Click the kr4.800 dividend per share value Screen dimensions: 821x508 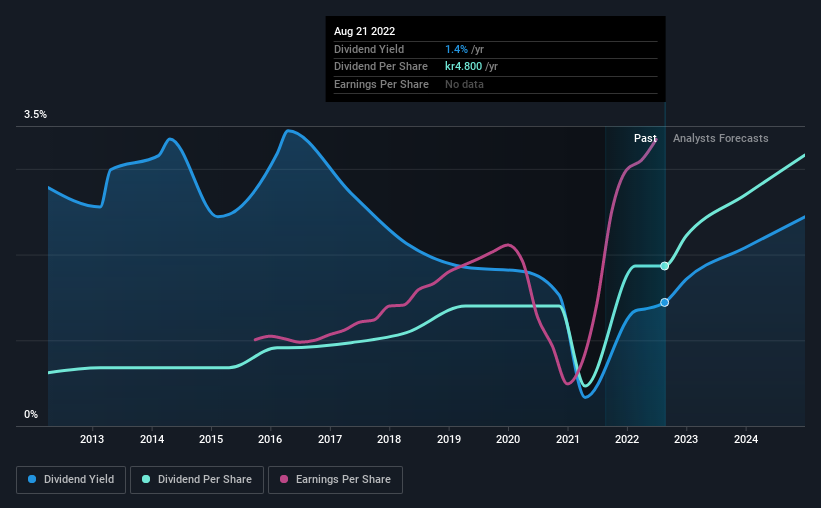[x=463, y=67]
